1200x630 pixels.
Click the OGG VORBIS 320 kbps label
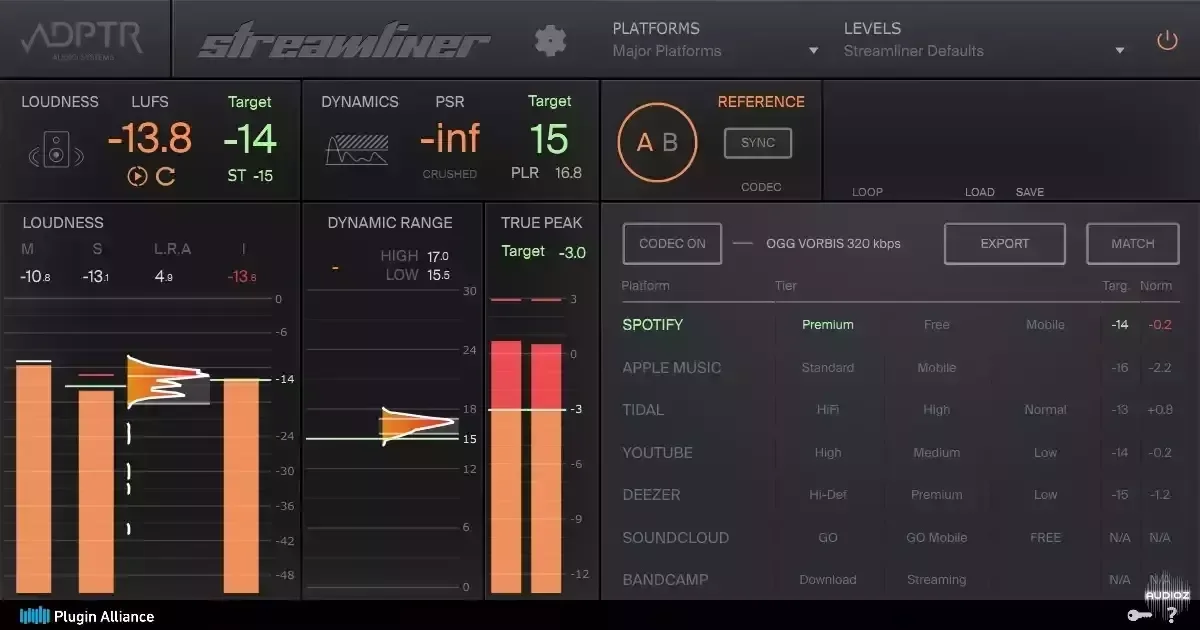tap(834, 243)
